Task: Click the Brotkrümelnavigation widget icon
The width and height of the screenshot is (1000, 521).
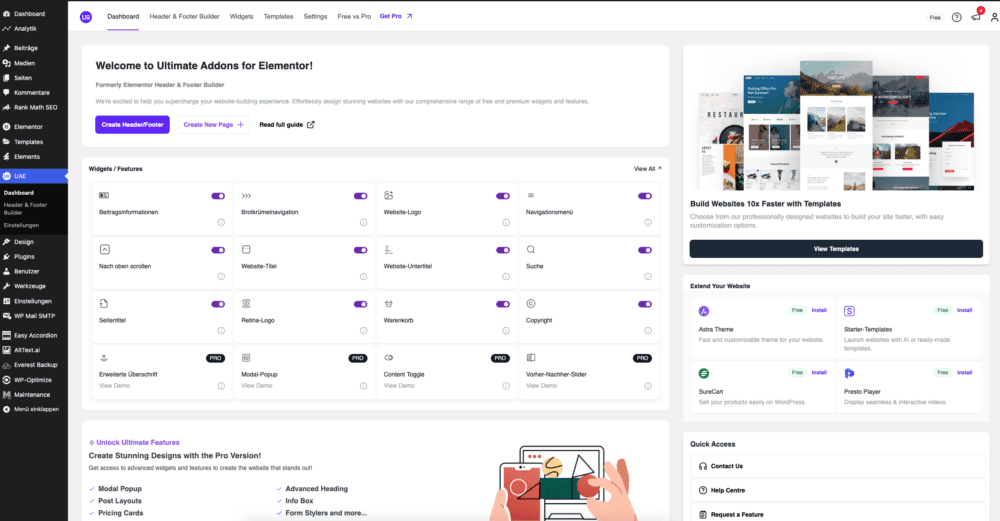Action: click(246, 196)
